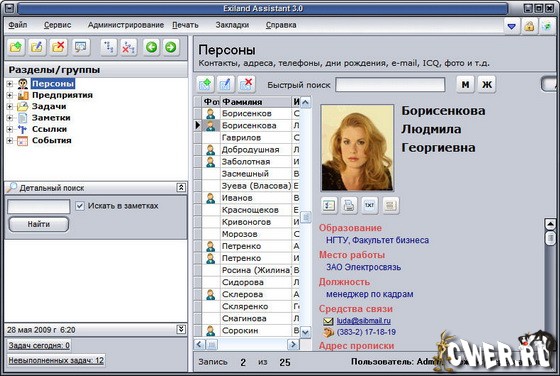Expand the date panel chevron
This screenshot has height=376, width=560.
coord(181,329)
